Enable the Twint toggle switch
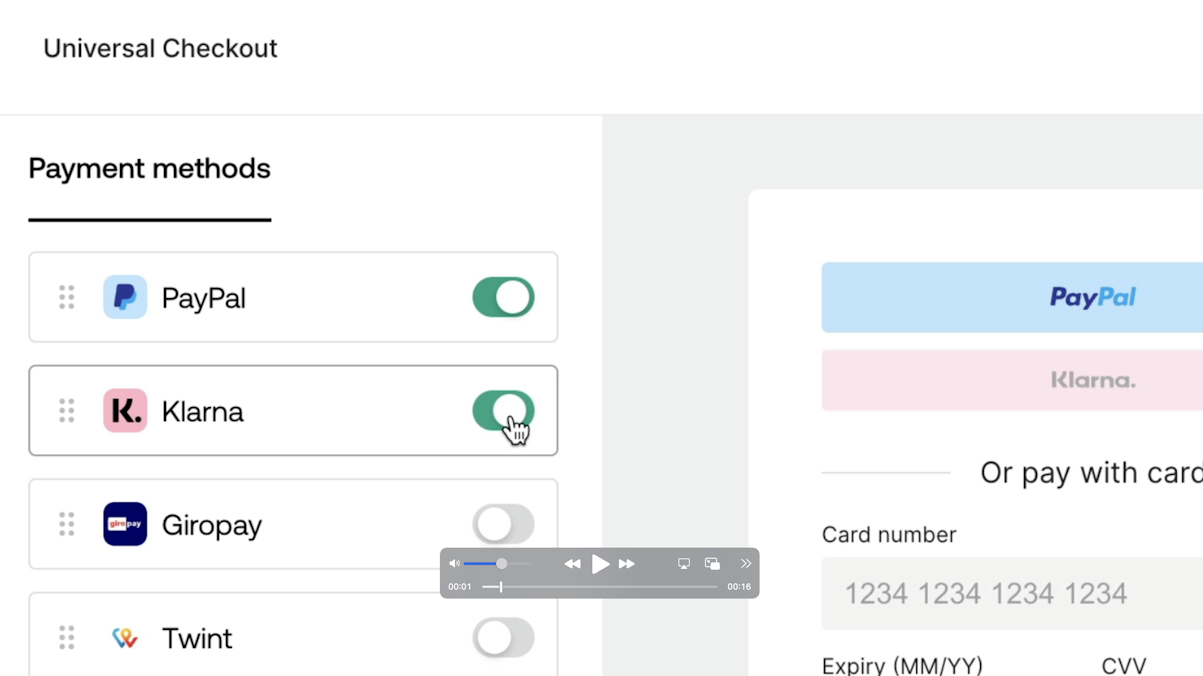This screenshot has height=676, width=1203. point(503,638)
